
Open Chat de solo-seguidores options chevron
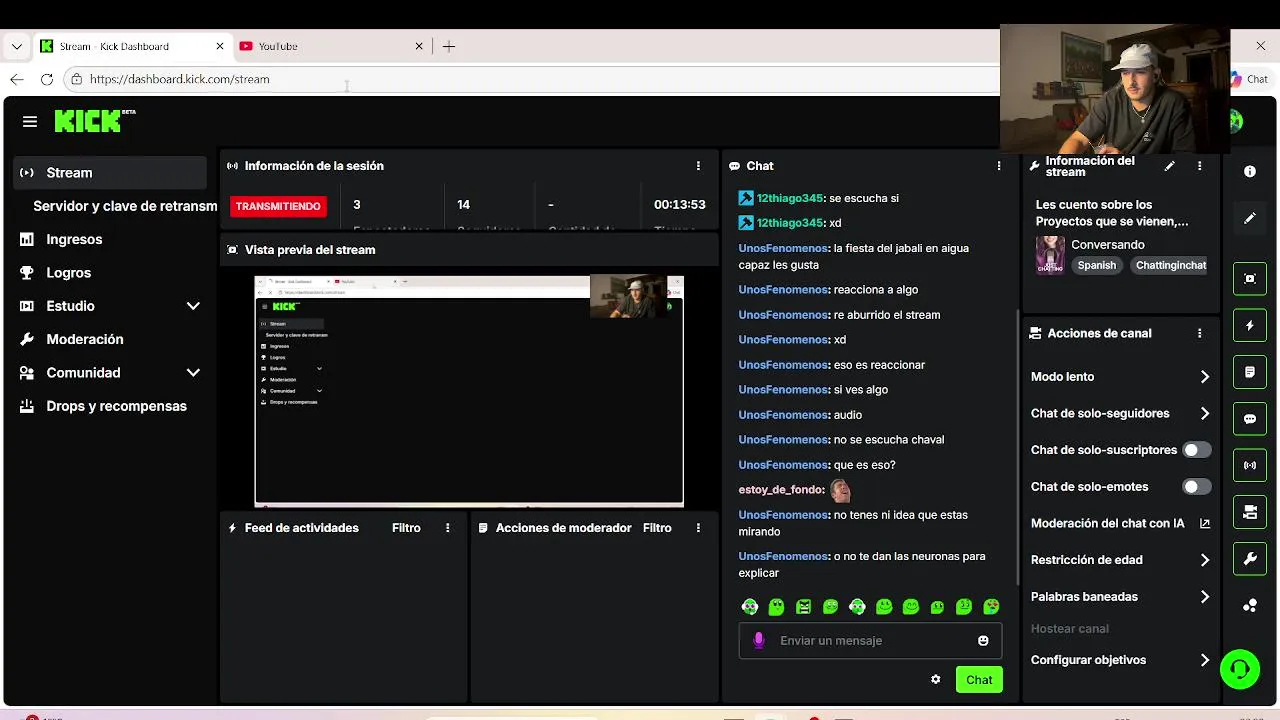coord(1204,414)
